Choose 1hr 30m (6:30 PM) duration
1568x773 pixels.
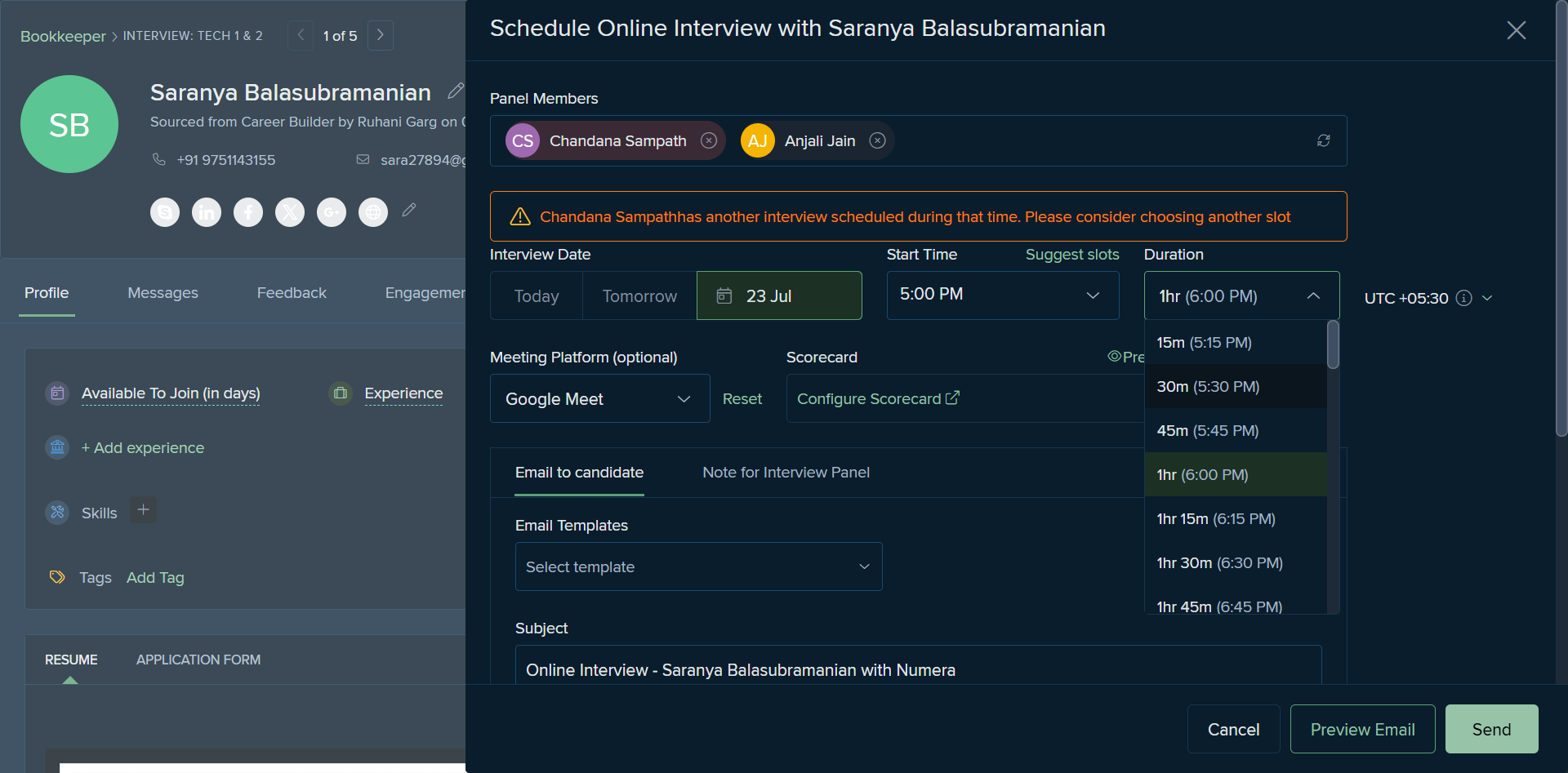pos(1236,562)
